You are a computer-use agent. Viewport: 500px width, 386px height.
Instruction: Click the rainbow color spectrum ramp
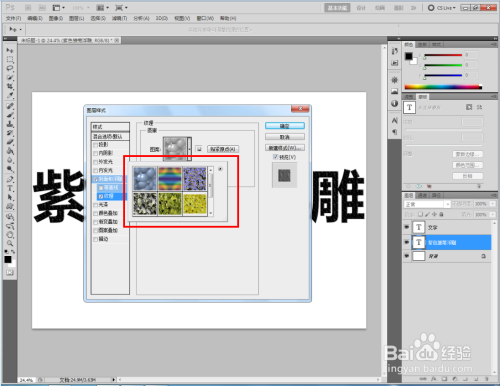coord(443,87)
